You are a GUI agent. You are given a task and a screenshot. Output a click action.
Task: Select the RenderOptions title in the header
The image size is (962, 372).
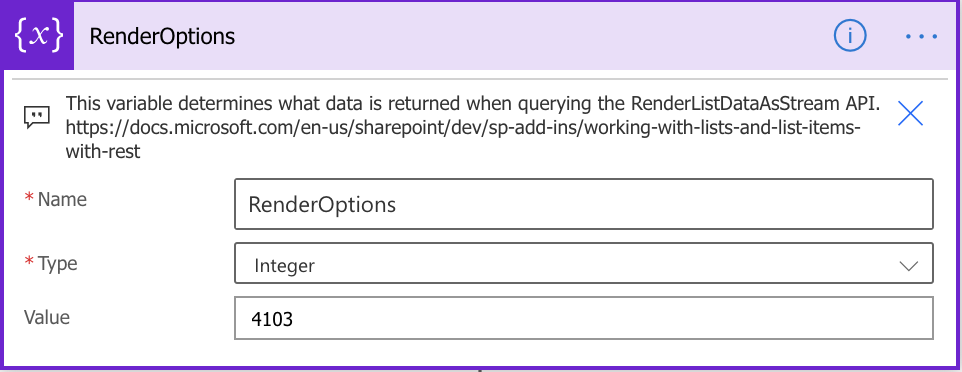tap(162, 37)
